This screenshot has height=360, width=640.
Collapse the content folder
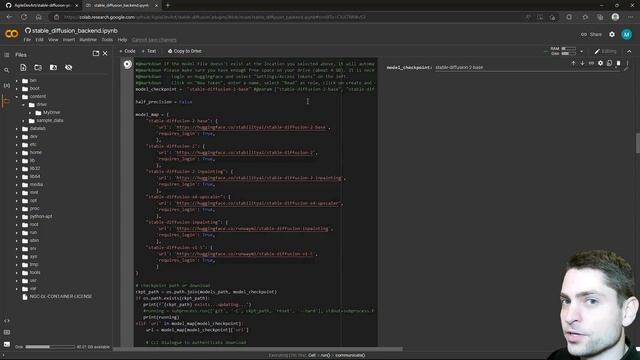(17, 97)
